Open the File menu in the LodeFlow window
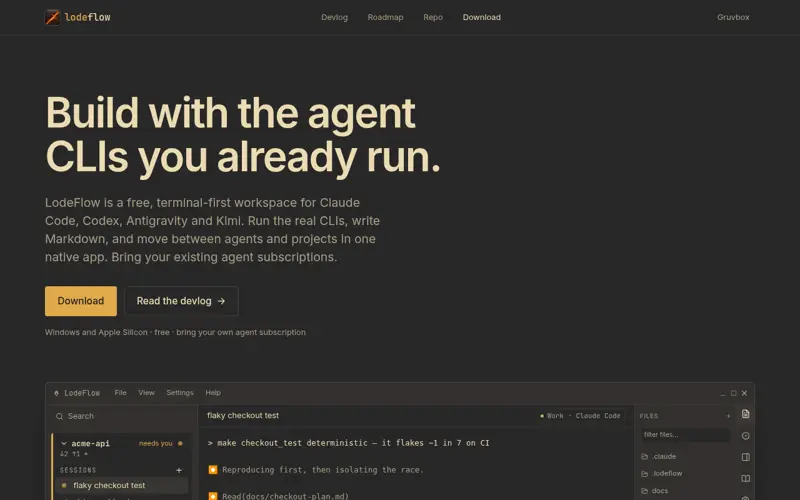The height and width of the screenshot is (500, 800). pos(120,393)
